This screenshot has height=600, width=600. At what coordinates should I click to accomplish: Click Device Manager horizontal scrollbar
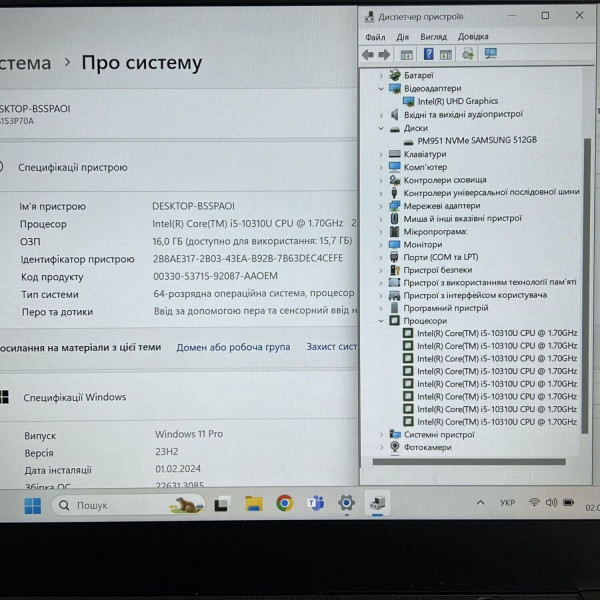tap(469, 462)
